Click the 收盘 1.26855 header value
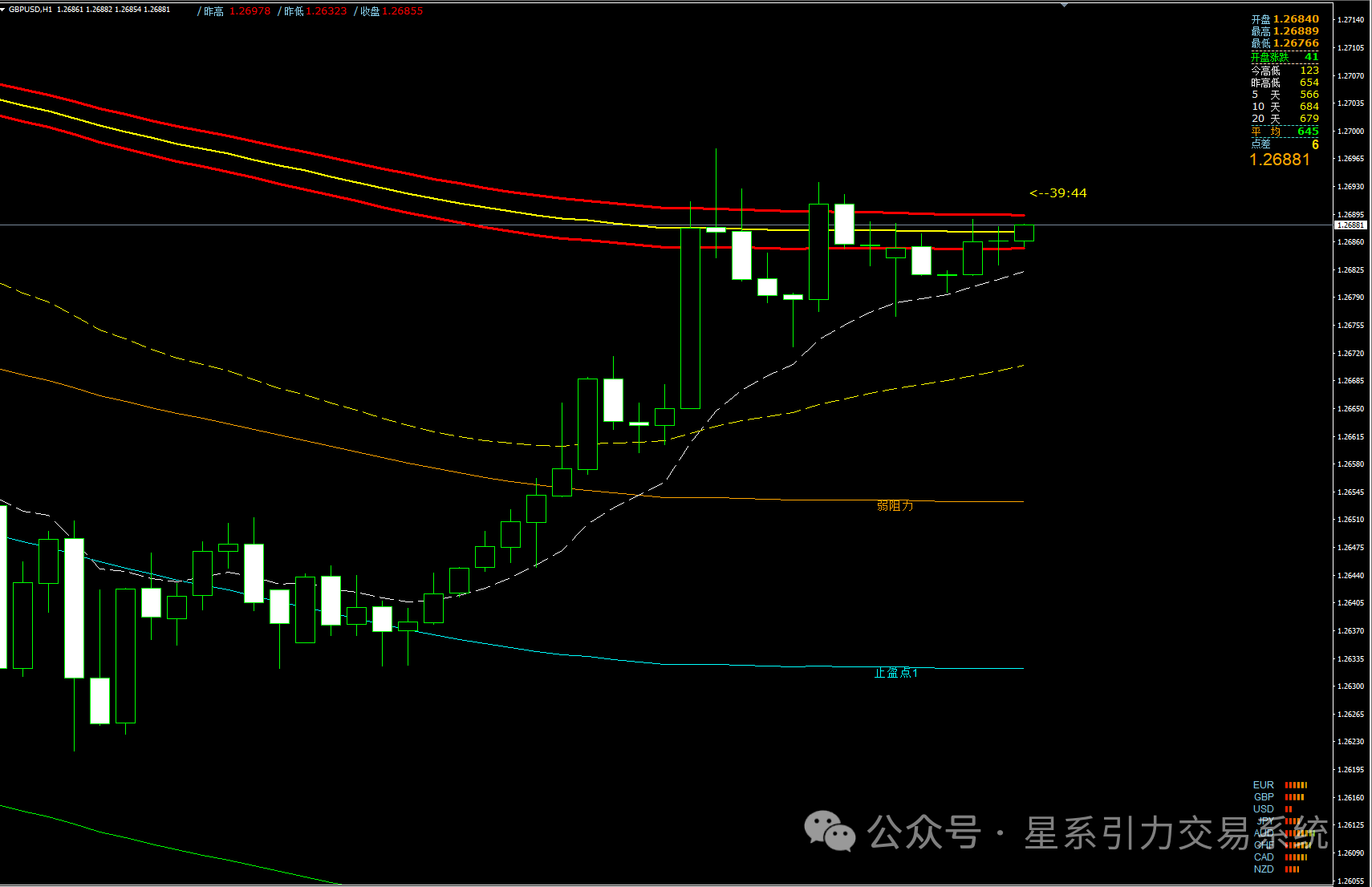 (x=392, y=11)
